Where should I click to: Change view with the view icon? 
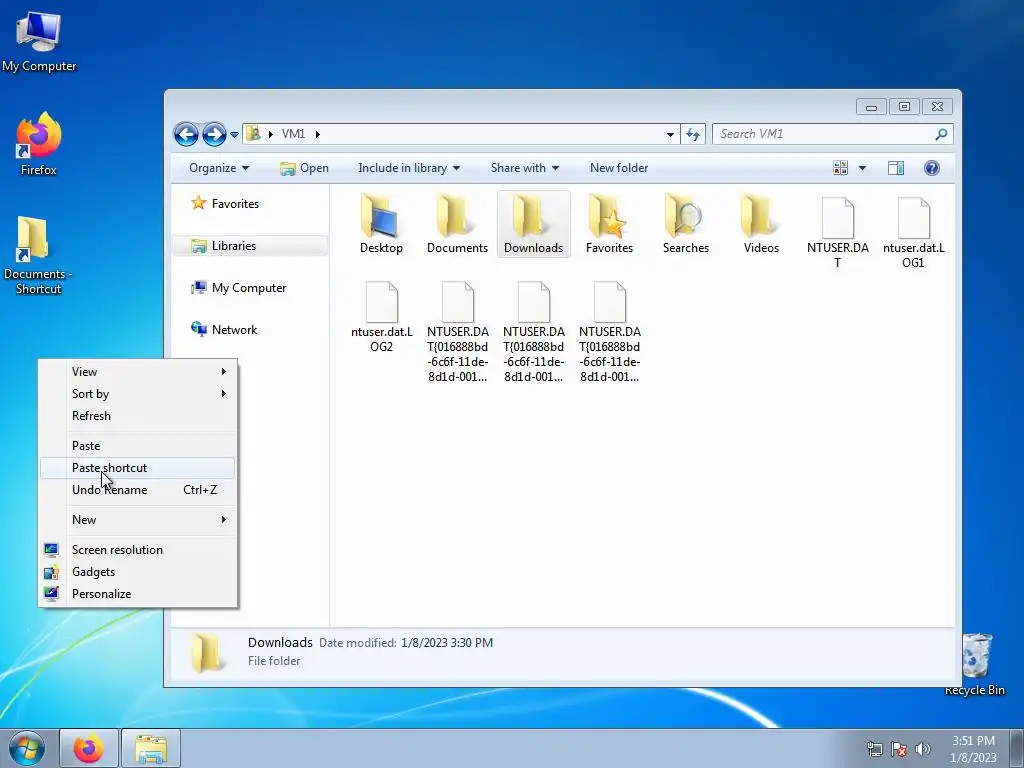tap(840, 168)
